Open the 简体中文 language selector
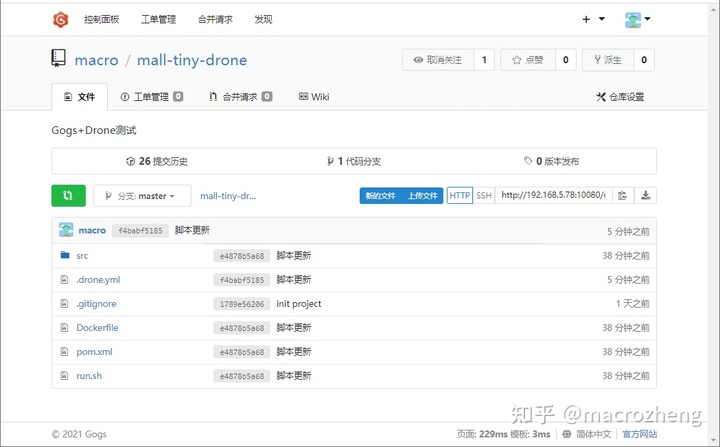The height and width of the screenshot is (447, 720). (587, 434)
